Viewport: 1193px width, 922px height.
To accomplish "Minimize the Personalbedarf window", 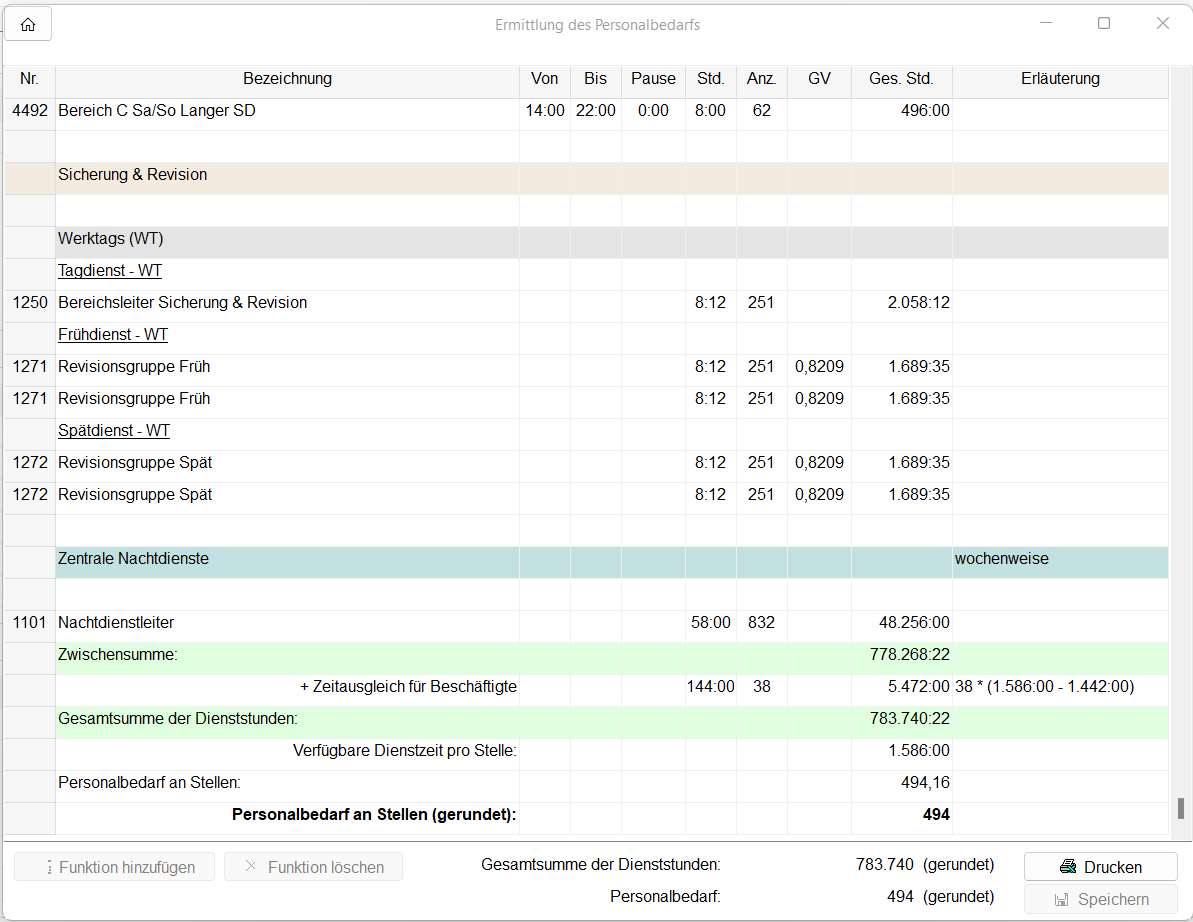I will tap(1045, 24).
